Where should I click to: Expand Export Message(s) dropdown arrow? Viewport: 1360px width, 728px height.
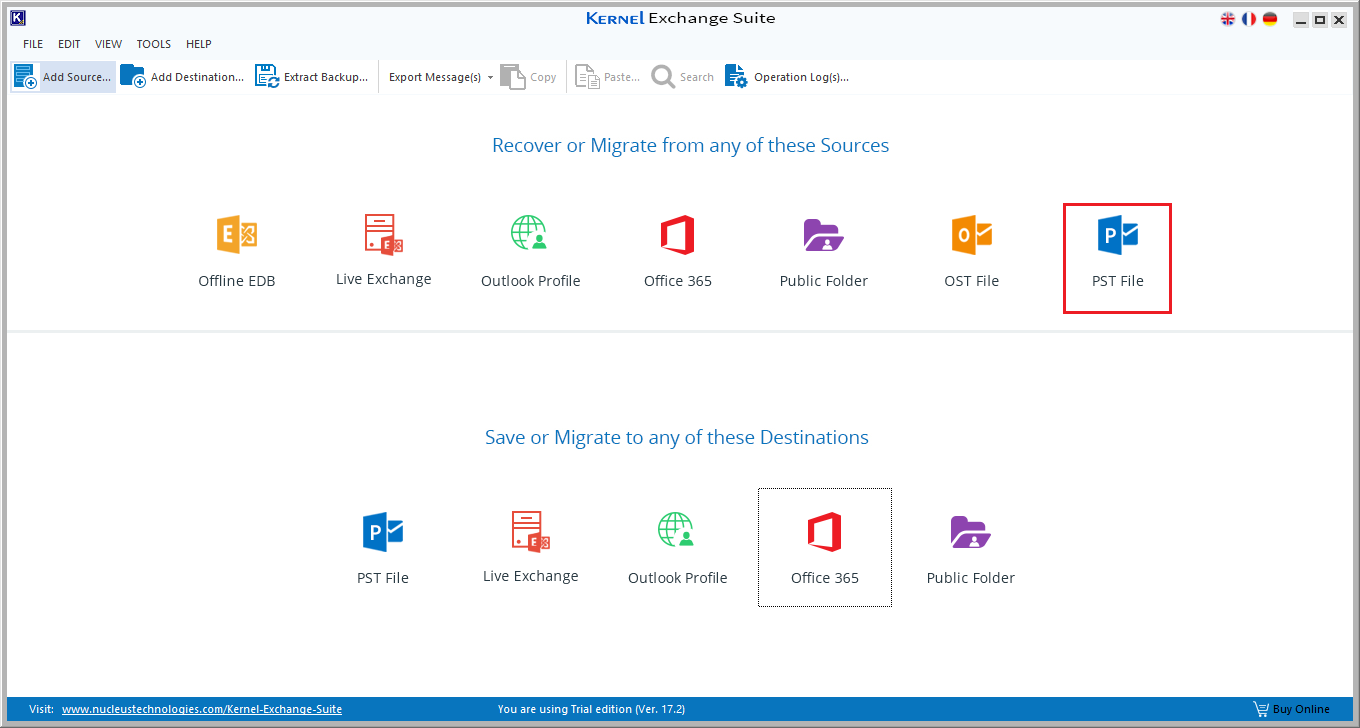(x=491, y=78)
